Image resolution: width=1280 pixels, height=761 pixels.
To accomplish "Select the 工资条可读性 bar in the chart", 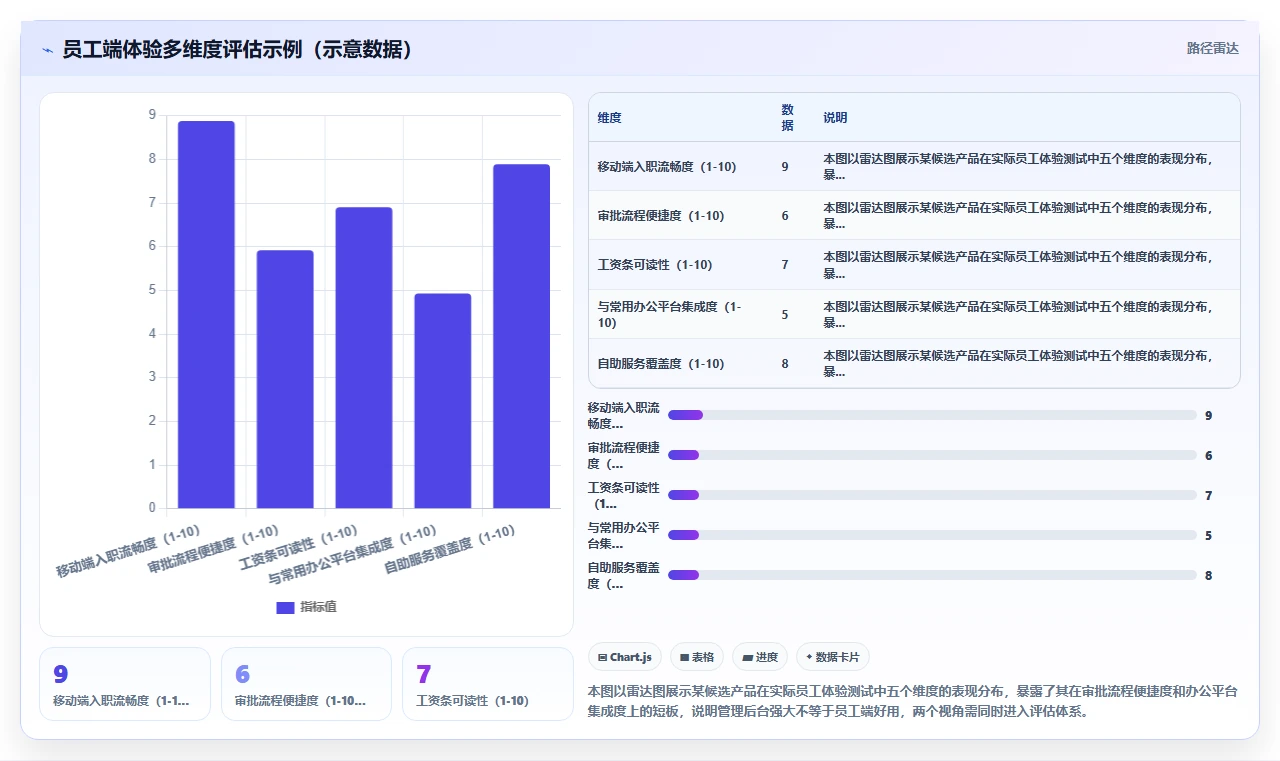I will pos(364,357).
